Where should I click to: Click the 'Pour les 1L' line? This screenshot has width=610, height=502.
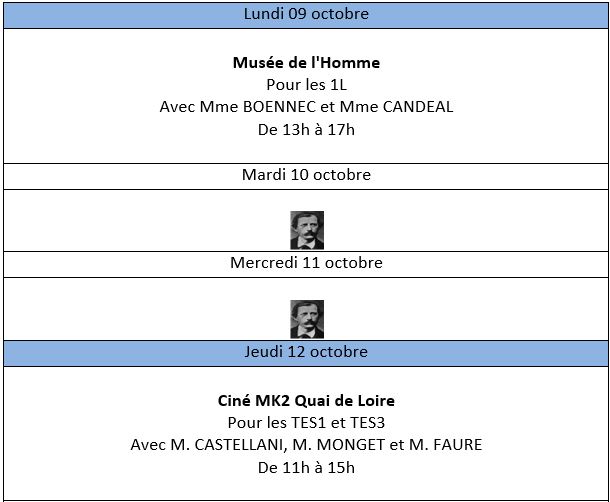[x=306, y=85]
